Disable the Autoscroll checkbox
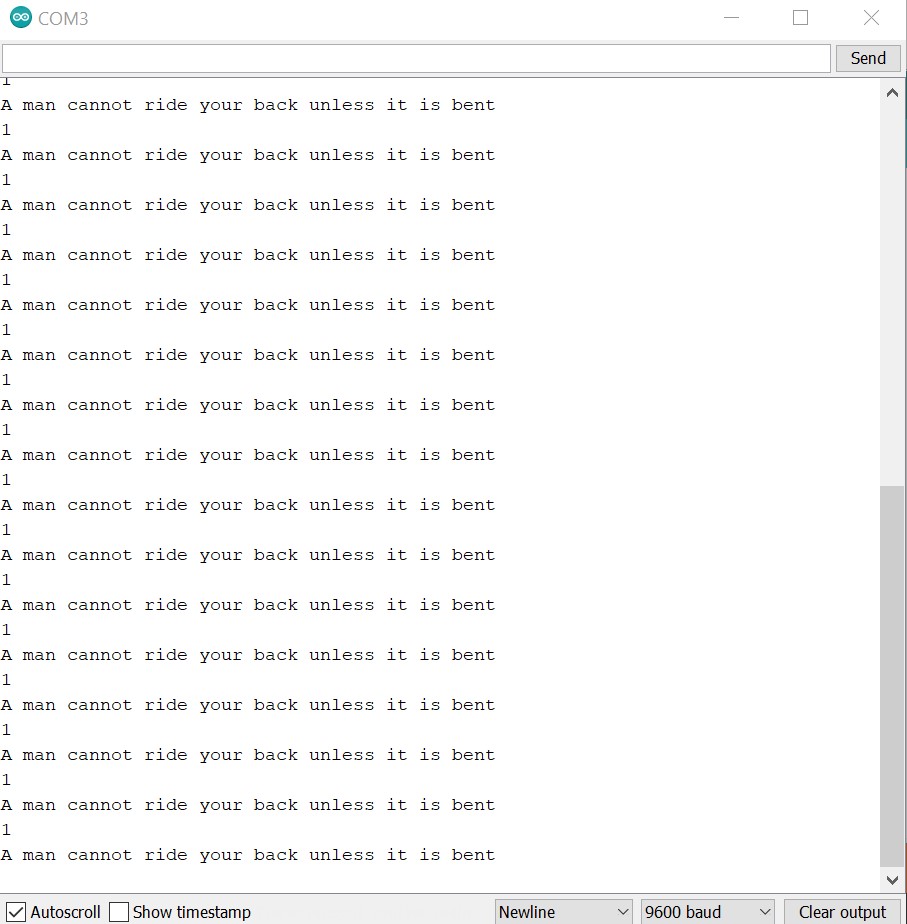907x924 pixels. tap(17, 912)
